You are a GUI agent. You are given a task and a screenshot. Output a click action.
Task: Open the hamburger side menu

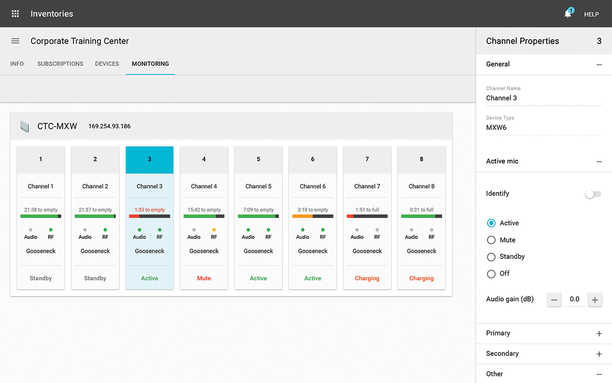pos(15,41)
